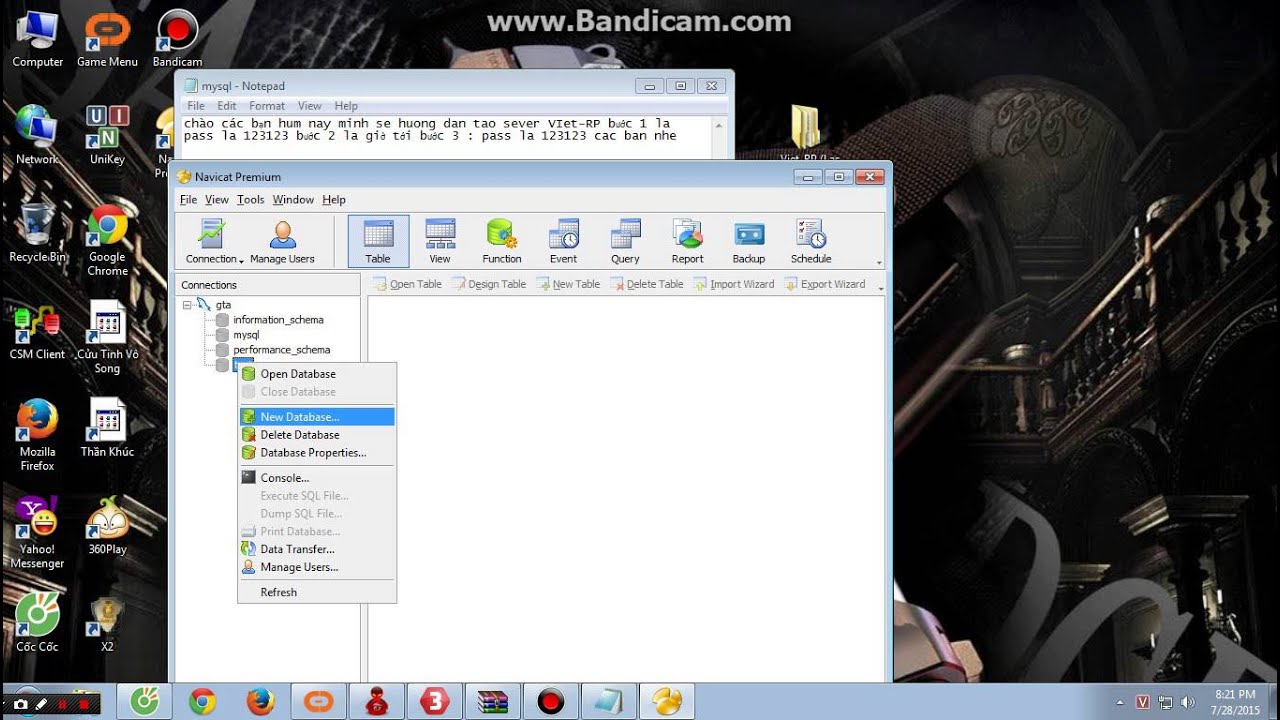Screen dimensions: 1280x720
Task: Switch to the View toolbar icon
Action: coord(440,241)
